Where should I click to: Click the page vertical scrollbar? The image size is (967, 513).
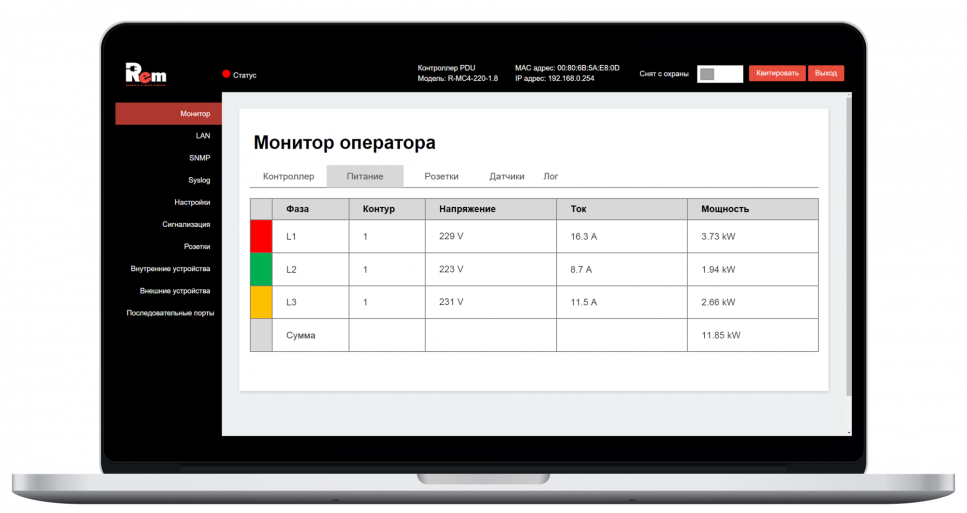[x=849, y=250]
